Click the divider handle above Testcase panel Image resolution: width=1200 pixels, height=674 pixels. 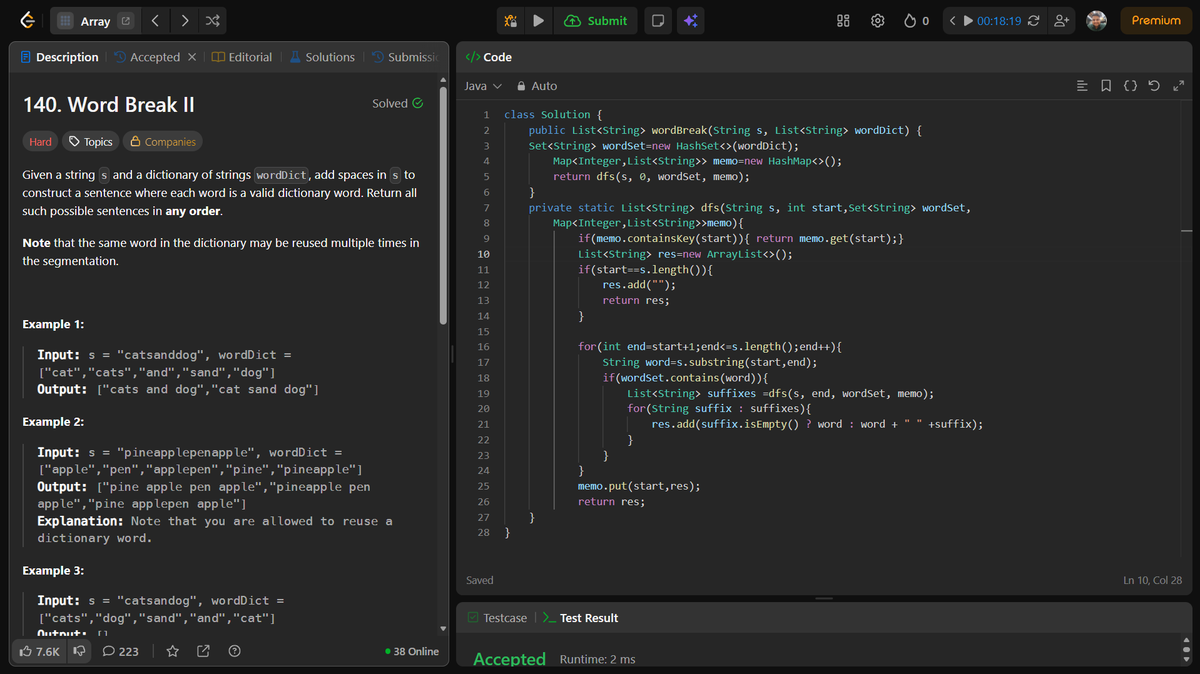[824, 598]
